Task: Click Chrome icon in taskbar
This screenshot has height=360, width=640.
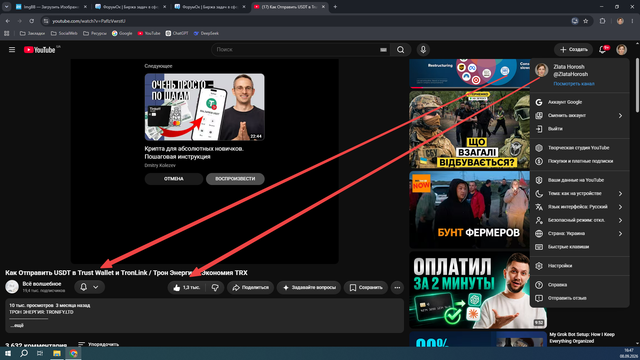Action: 73,353
